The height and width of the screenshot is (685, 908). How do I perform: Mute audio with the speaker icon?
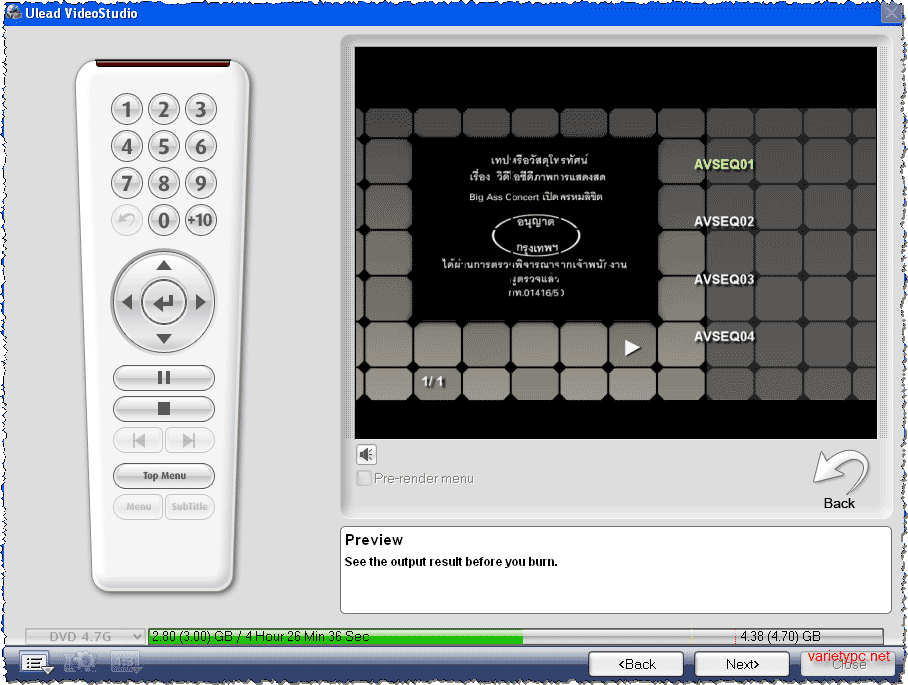point(366,455)
